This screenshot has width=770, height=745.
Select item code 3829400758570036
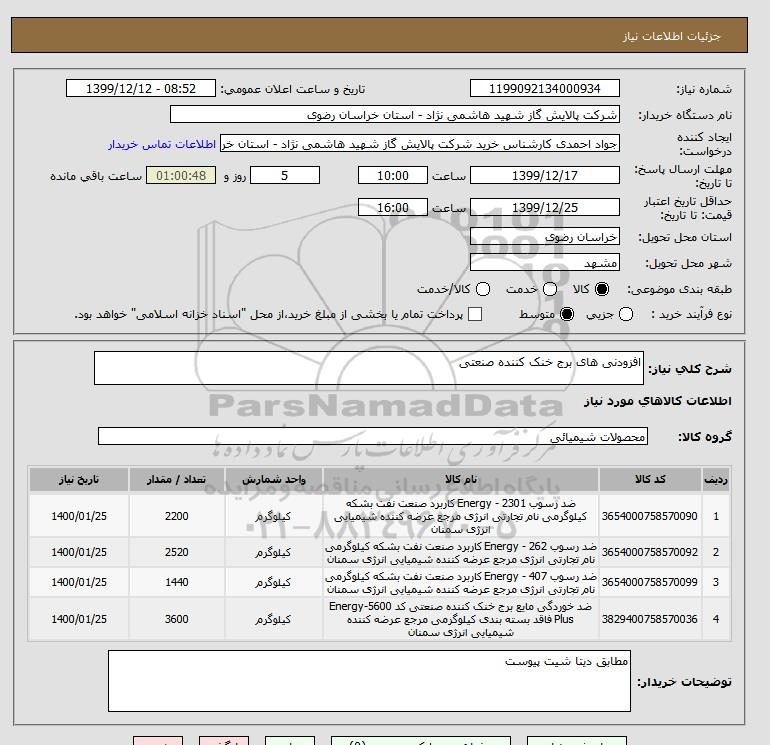[650, 619]
